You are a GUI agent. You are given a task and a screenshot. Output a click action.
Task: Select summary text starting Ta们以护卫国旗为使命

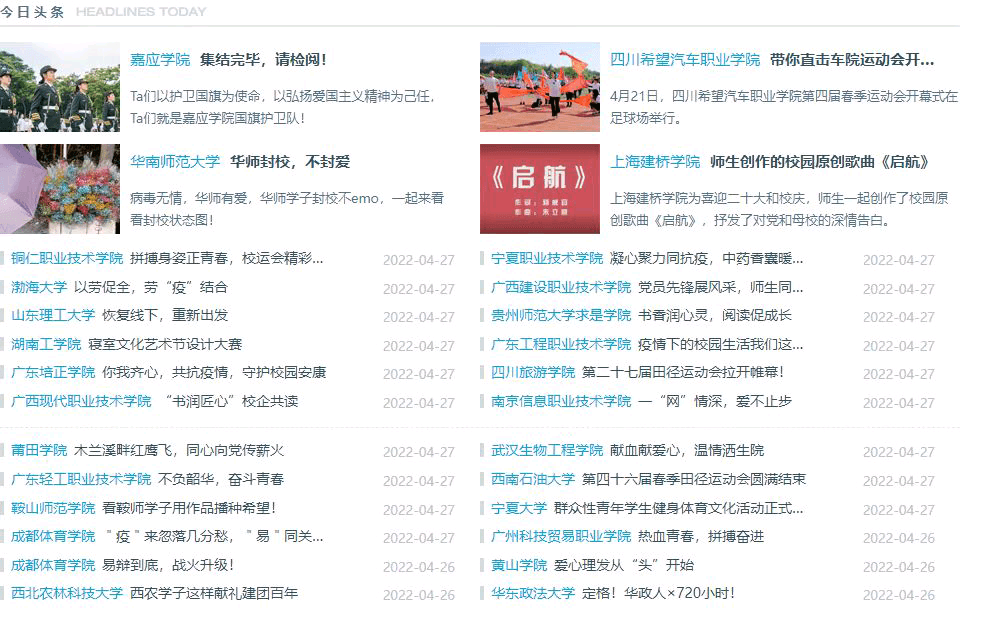tap(283, 107)
